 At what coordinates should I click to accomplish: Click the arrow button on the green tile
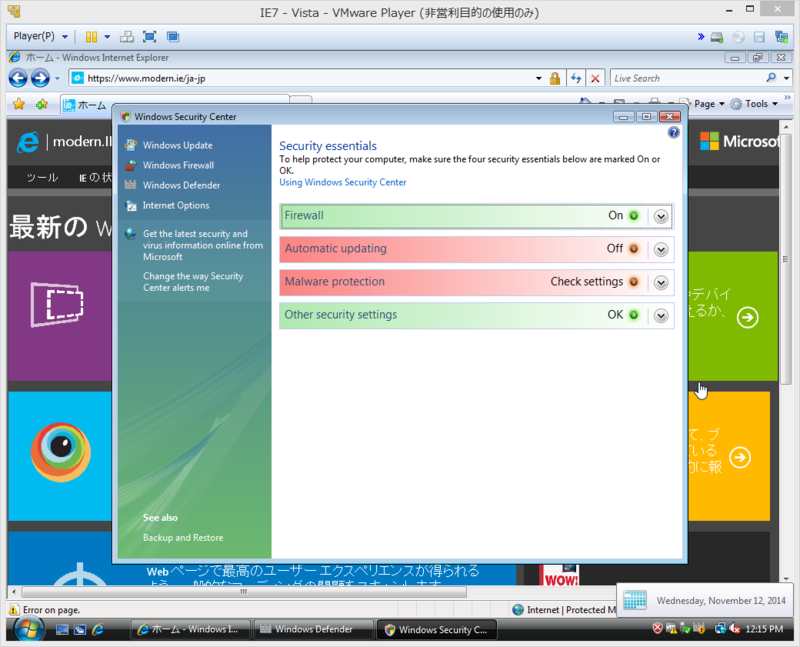(x=747, y=317)
